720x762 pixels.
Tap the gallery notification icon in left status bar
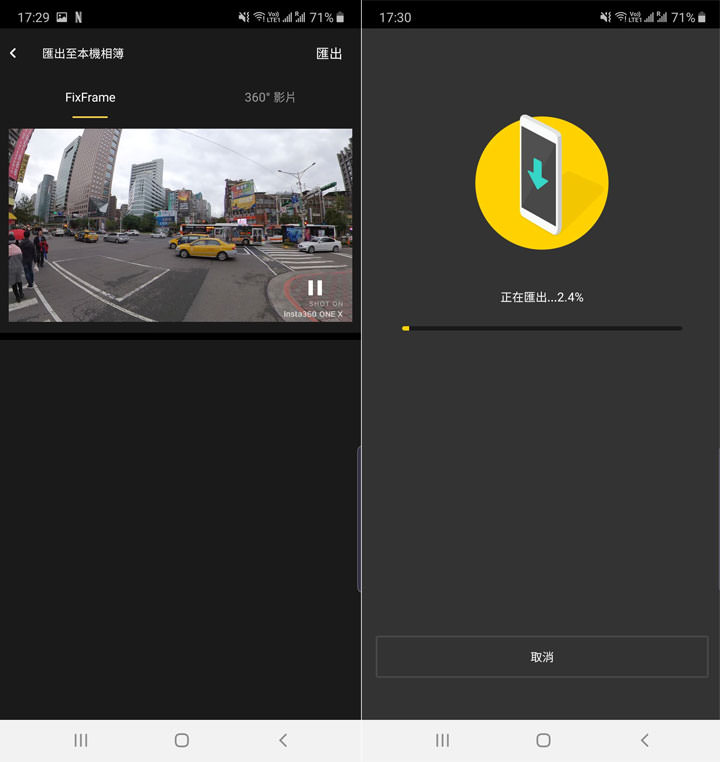pyautogui.click(x=62, y=17)
